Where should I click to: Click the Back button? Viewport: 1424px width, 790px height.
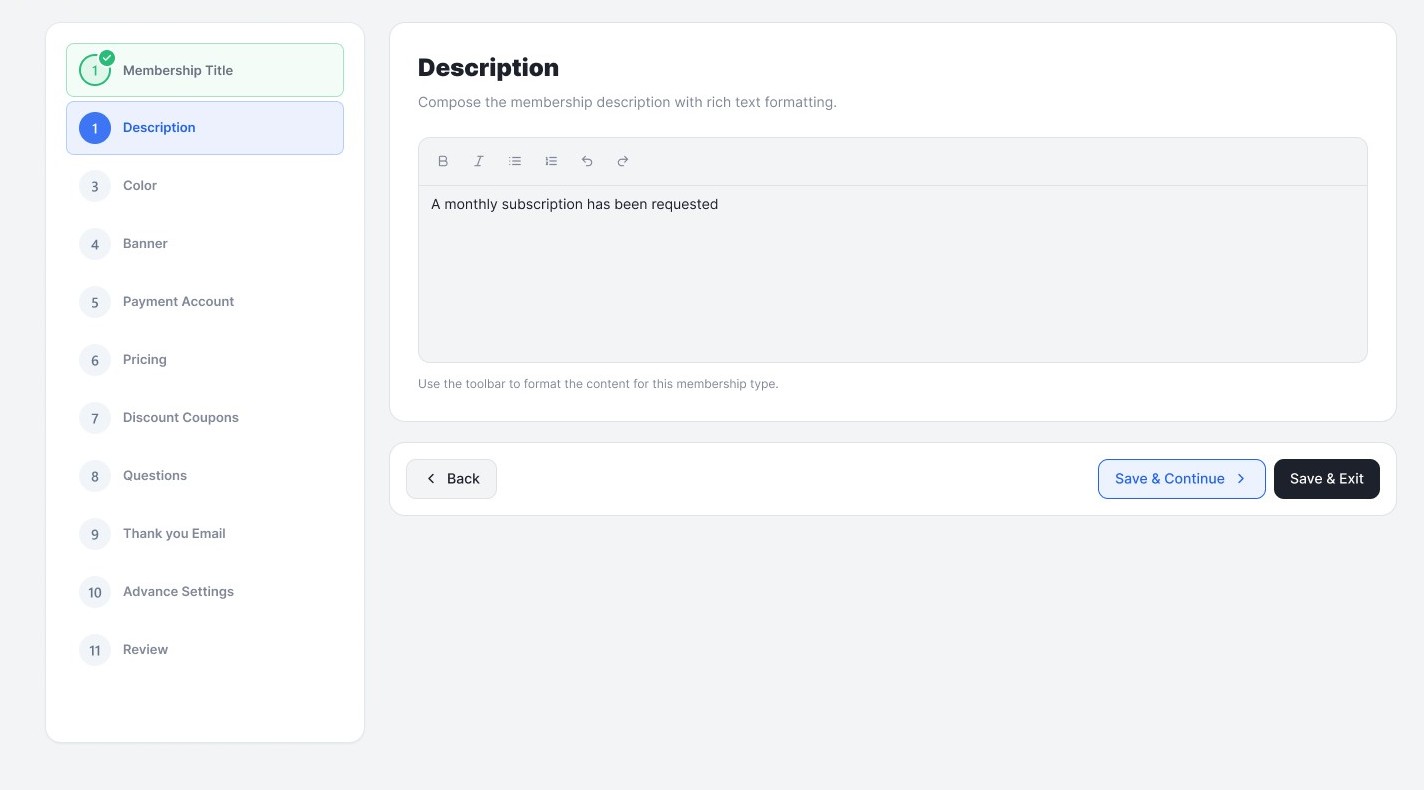coord(451,479)
